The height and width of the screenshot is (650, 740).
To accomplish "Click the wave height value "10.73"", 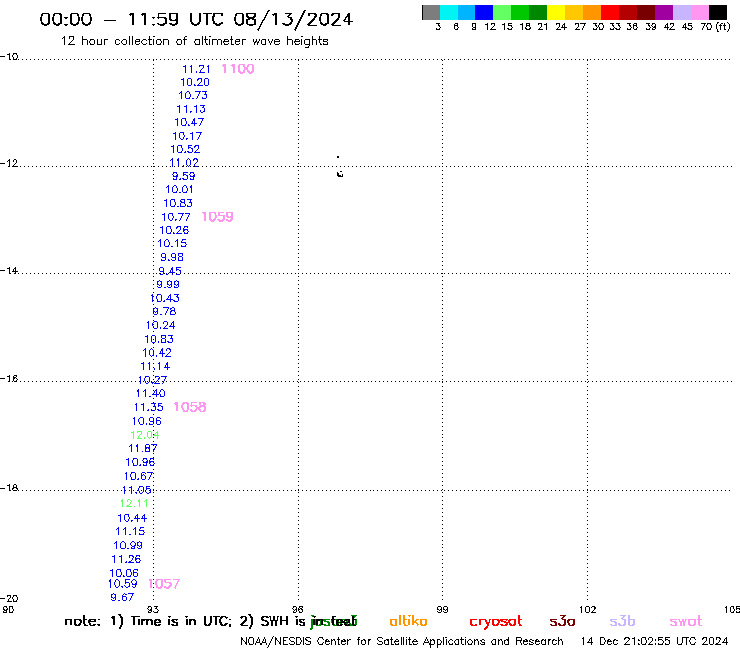I will (x=193, y=95).
